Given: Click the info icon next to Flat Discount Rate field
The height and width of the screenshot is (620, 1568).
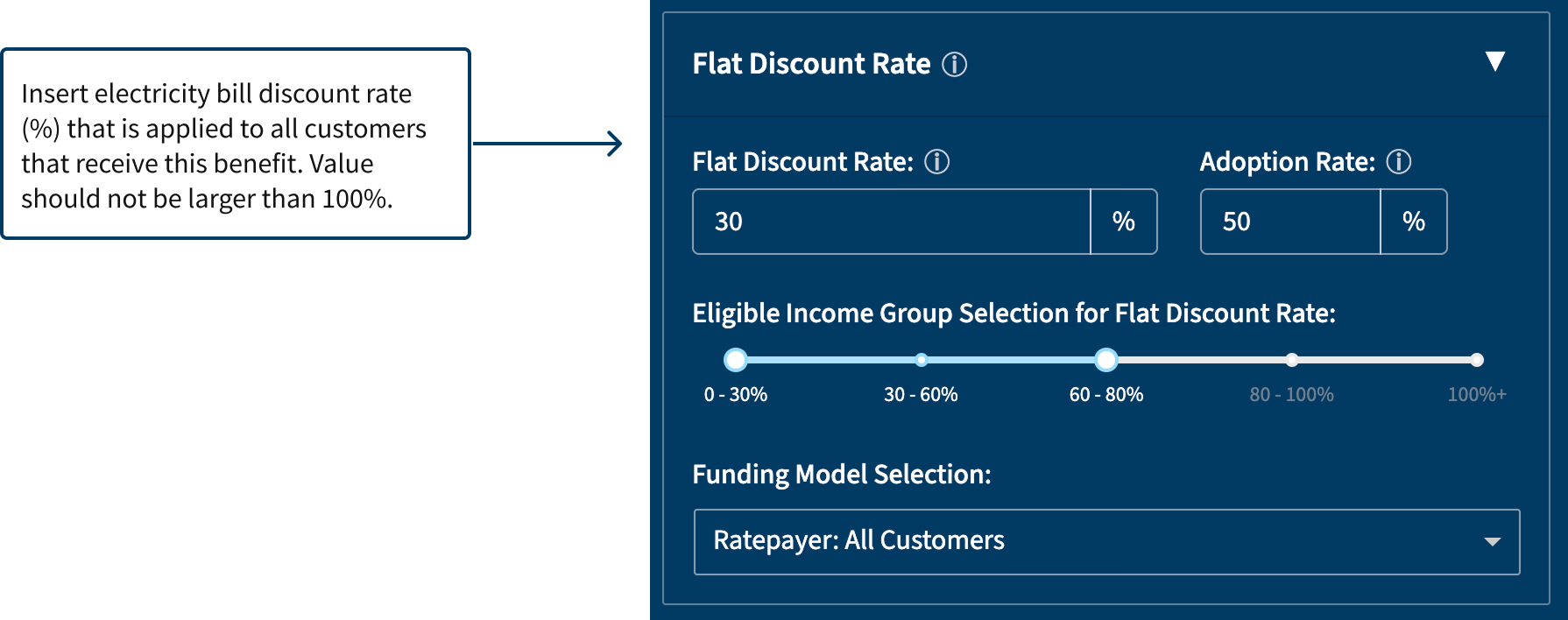Looking at the screenshot, I should (x=937, y=161).
